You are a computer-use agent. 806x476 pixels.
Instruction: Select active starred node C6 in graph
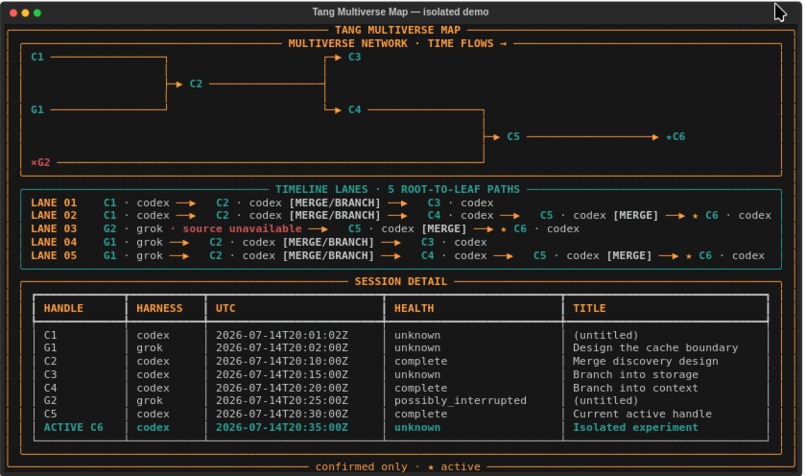675,137
